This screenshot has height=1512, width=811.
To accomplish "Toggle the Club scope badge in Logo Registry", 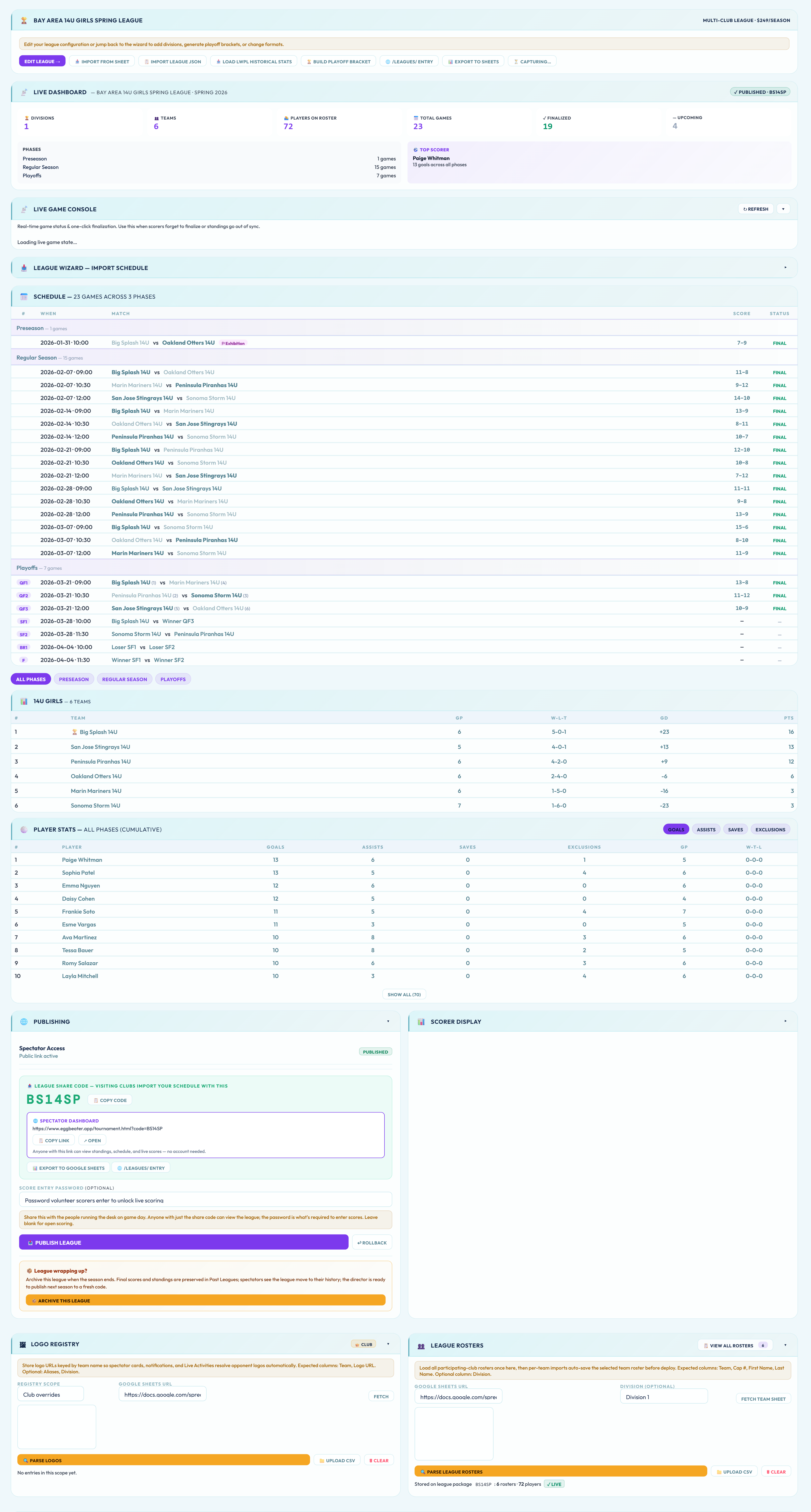I will point(364,1344).
